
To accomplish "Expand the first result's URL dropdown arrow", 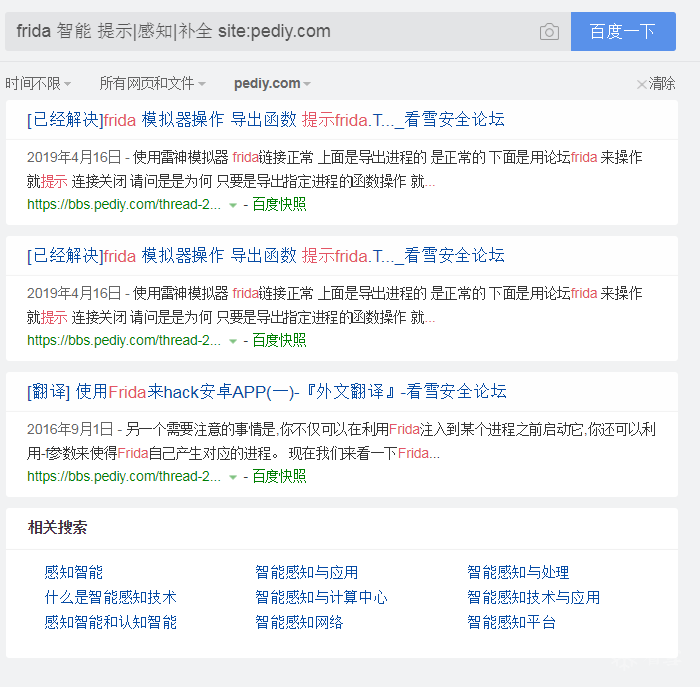I will 233,205.
